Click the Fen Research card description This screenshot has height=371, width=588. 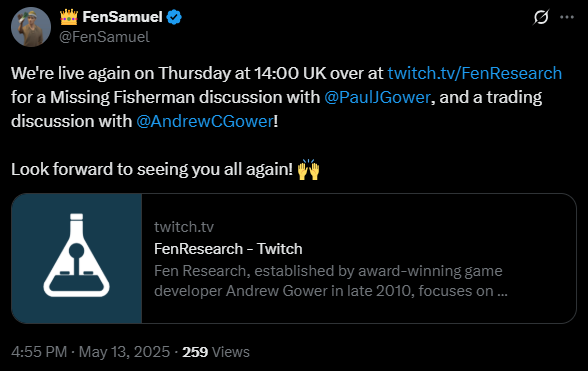coord(331,281)
